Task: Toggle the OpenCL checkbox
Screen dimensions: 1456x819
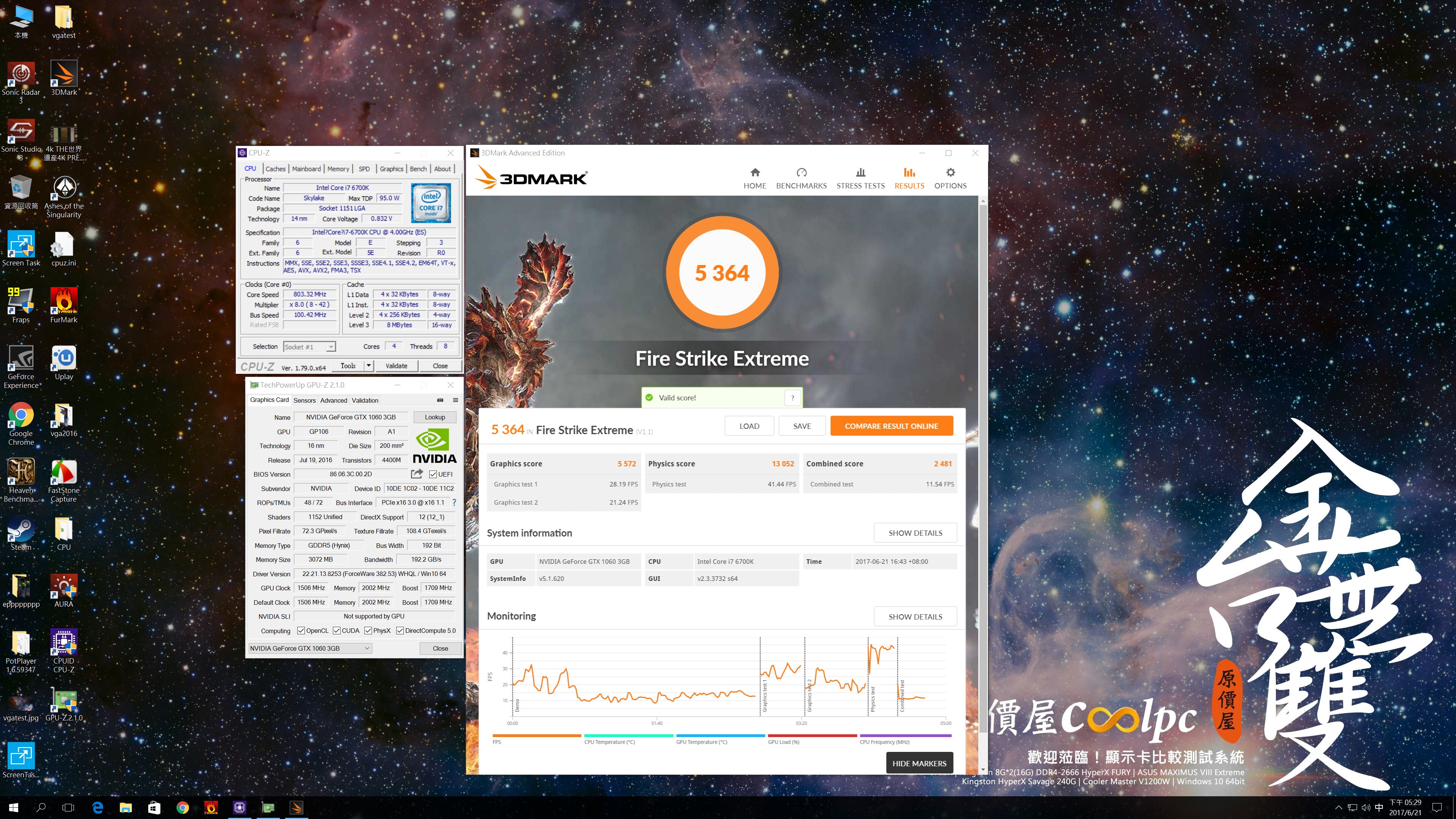Action: [x=301, y=630]
